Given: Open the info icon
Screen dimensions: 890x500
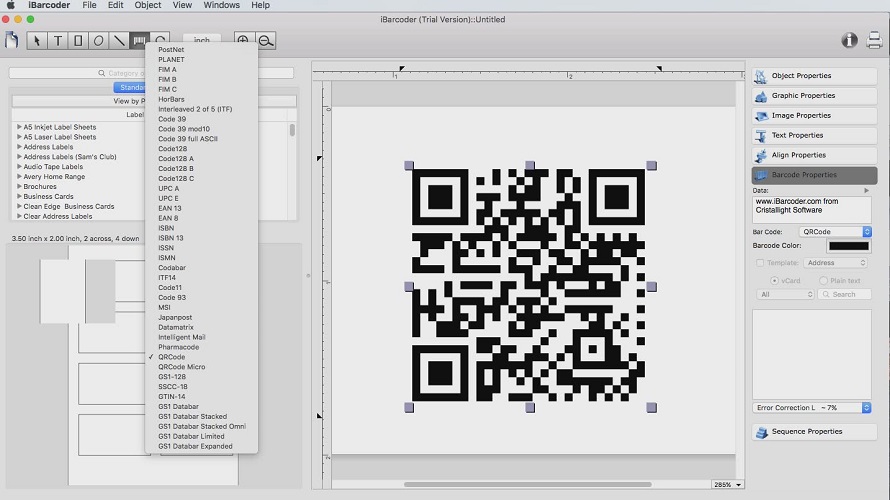Looking at the screenshot, I should coord(849,40).
